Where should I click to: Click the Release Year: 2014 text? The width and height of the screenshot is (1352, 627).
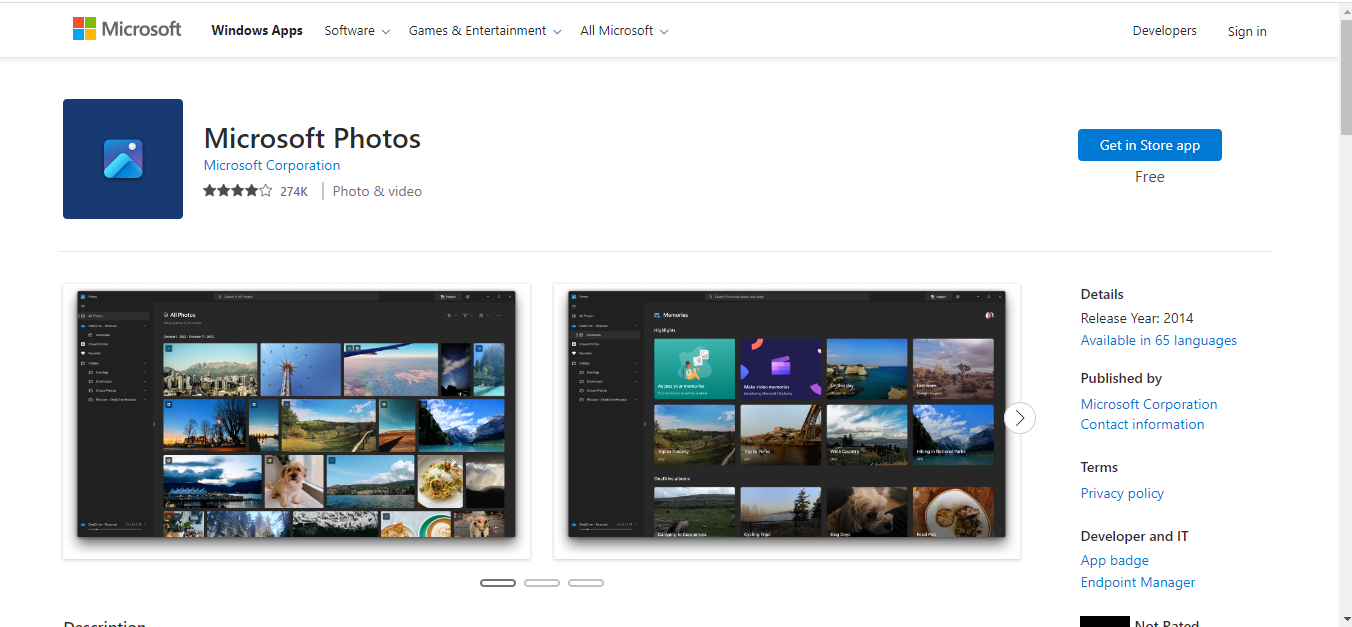pyautogui.click(x=1137, y=318)
